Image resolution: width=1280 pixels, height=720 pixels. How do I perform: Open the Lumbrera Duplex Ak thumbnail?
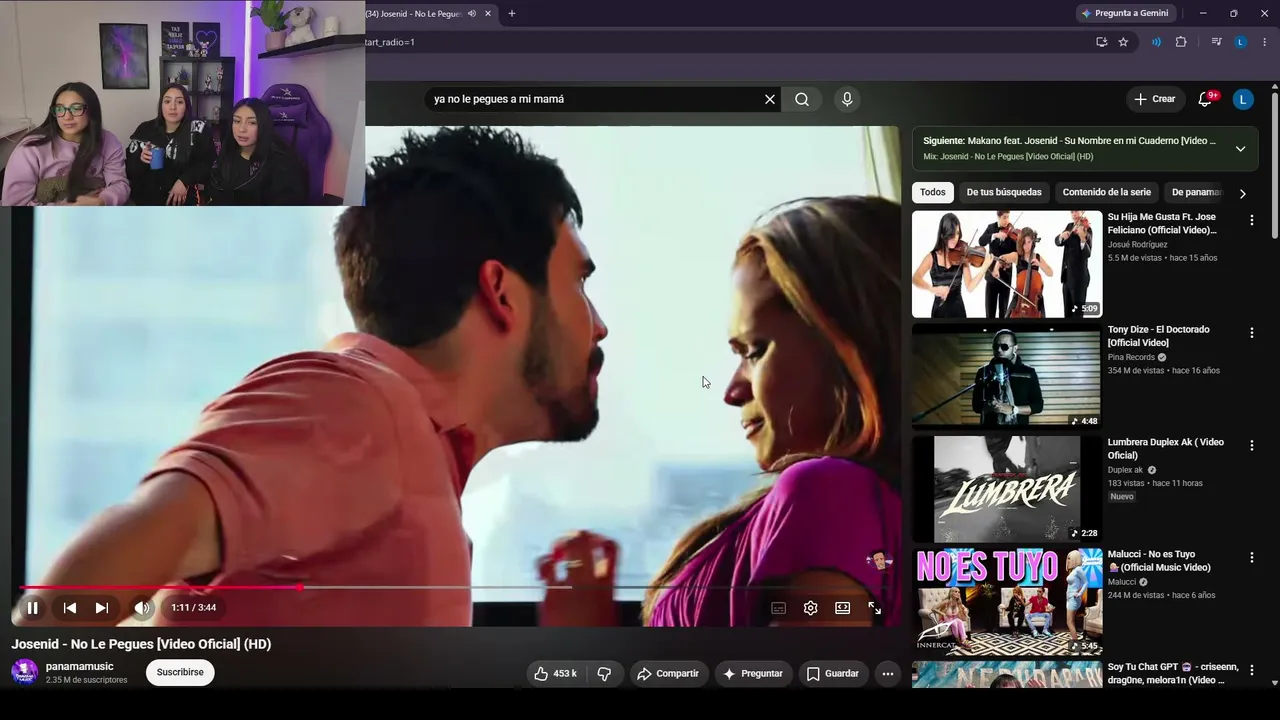[x=1007, y=489]
